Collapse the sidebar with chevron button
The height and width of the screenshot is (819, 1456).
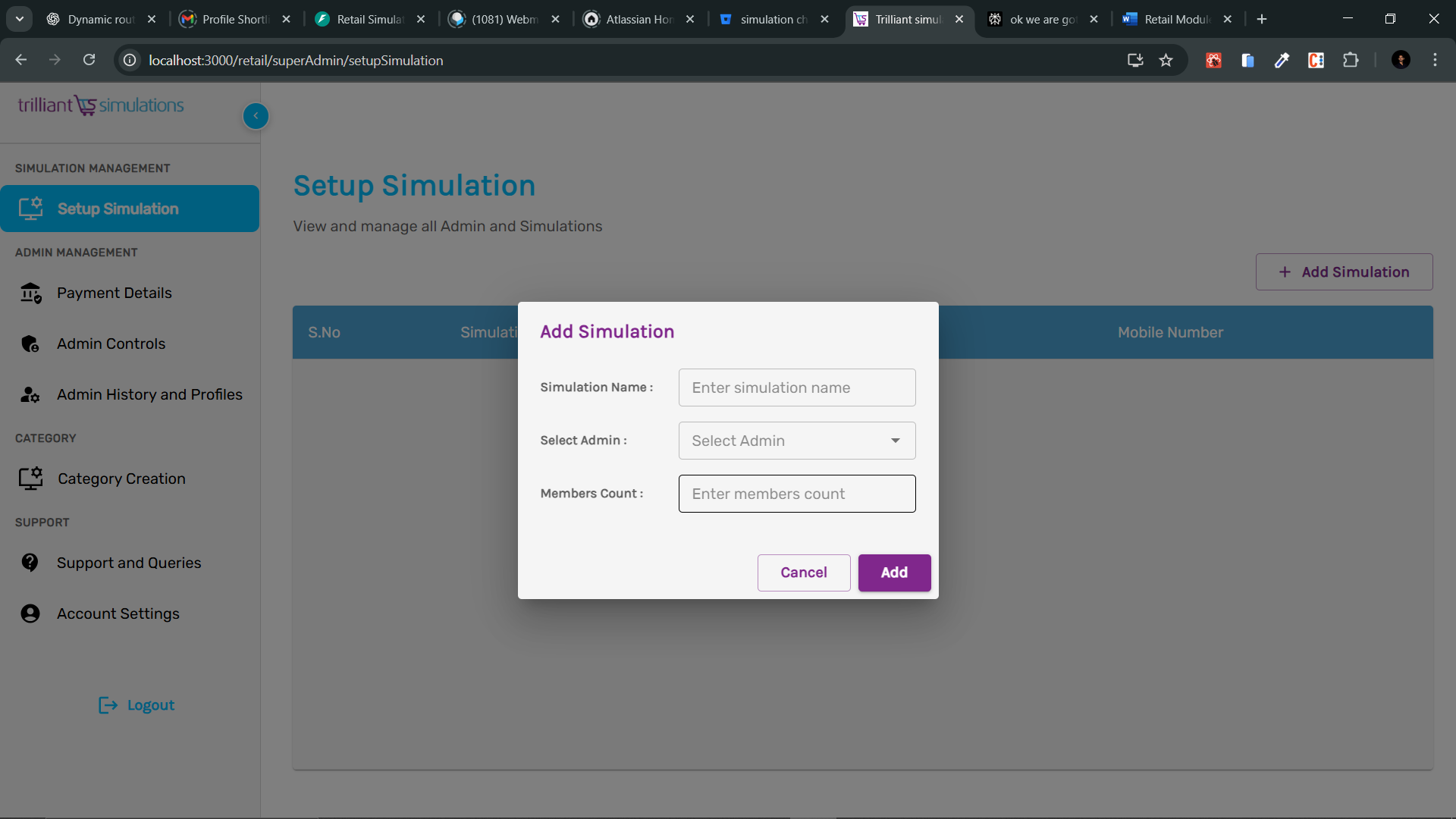[256, 116]
